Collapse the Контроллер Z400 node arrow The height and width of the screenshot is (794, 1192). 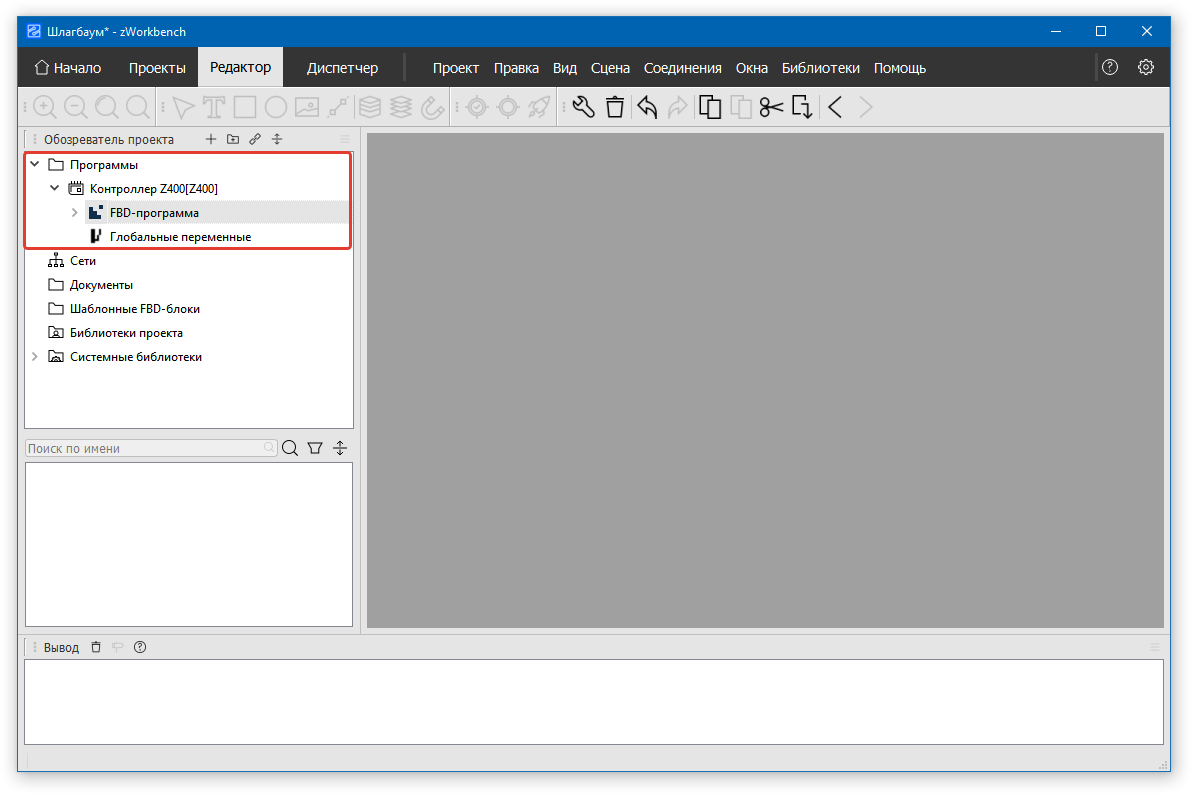tap(55, 189)
